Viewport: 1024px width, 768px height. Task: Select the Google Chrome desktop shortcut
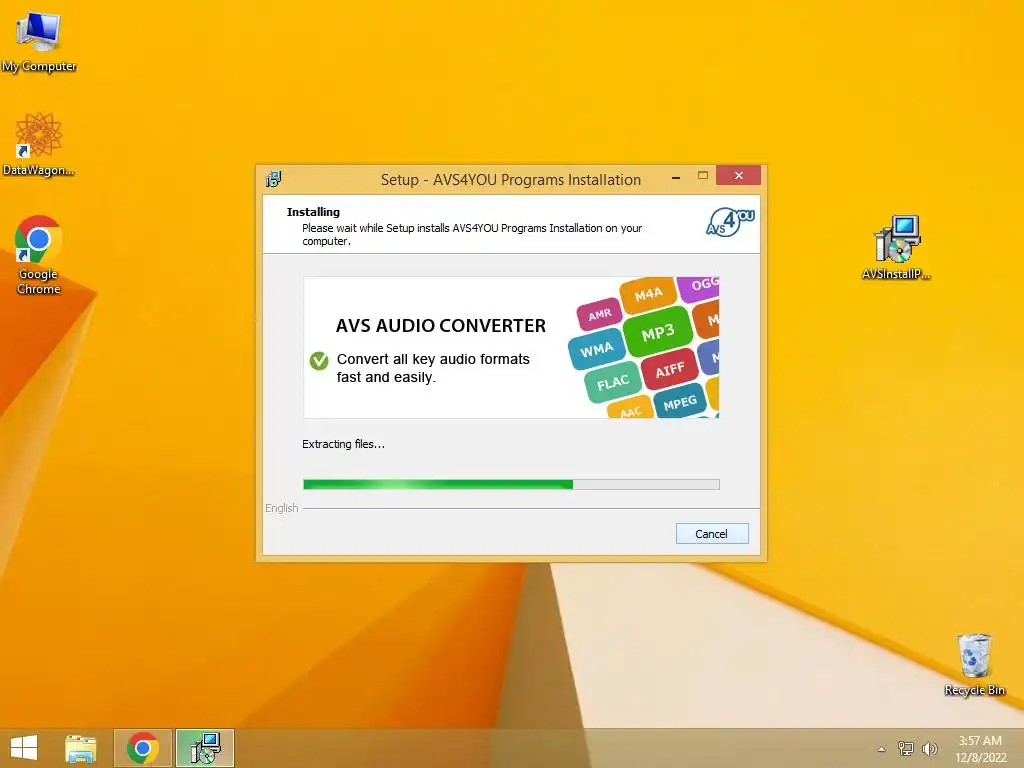pyautogui.click(x=39, y=255)
